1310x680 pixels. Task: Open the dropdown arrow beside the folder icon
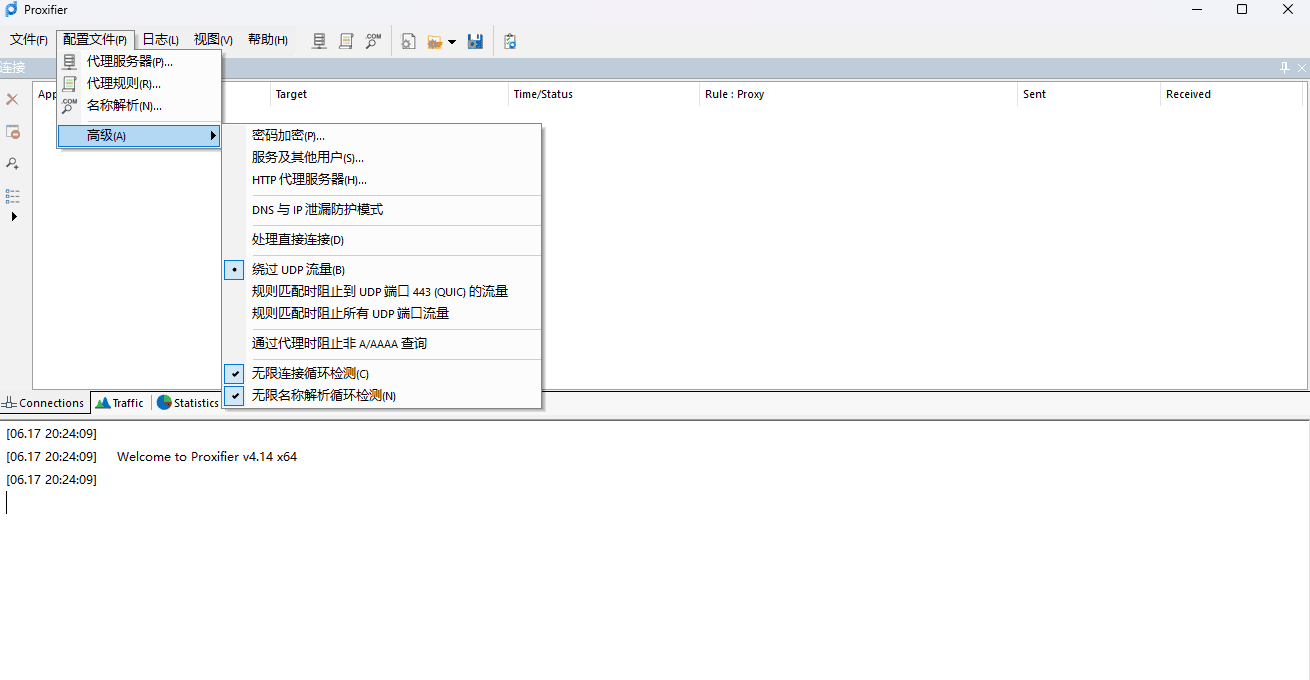coord(452,42)
